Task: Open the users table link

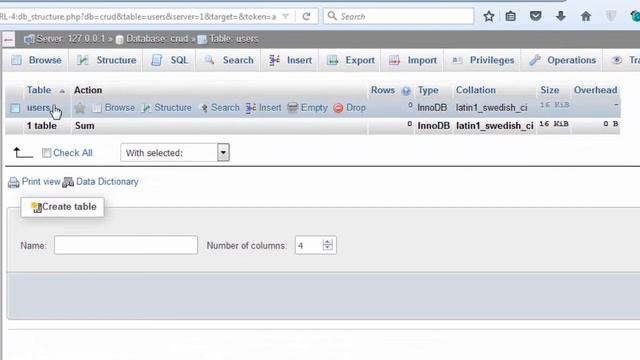Action: click(38, 108)
